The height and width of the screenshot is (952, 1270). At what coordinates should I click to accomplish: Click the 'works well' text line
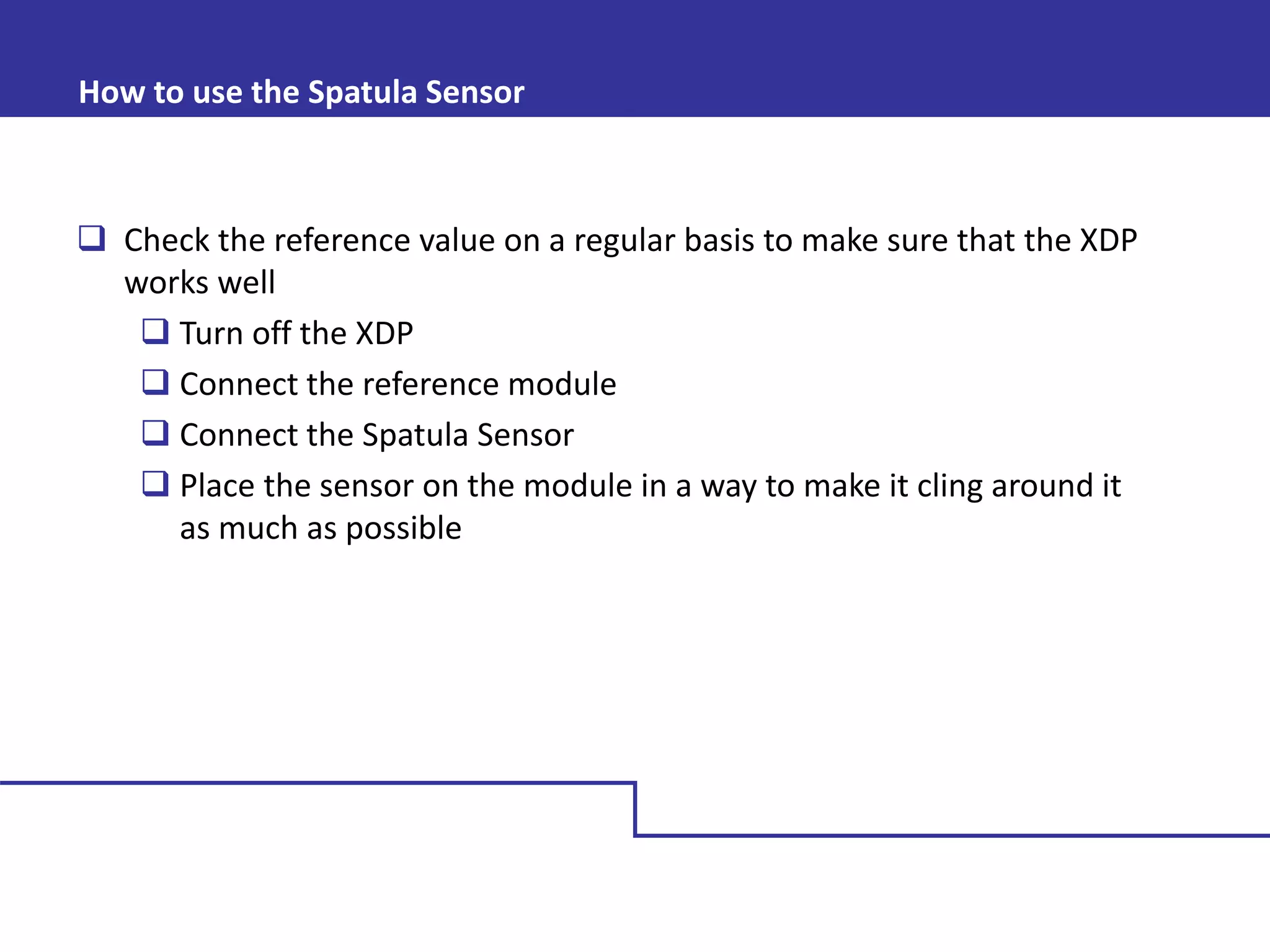click(x=200, y=283)
